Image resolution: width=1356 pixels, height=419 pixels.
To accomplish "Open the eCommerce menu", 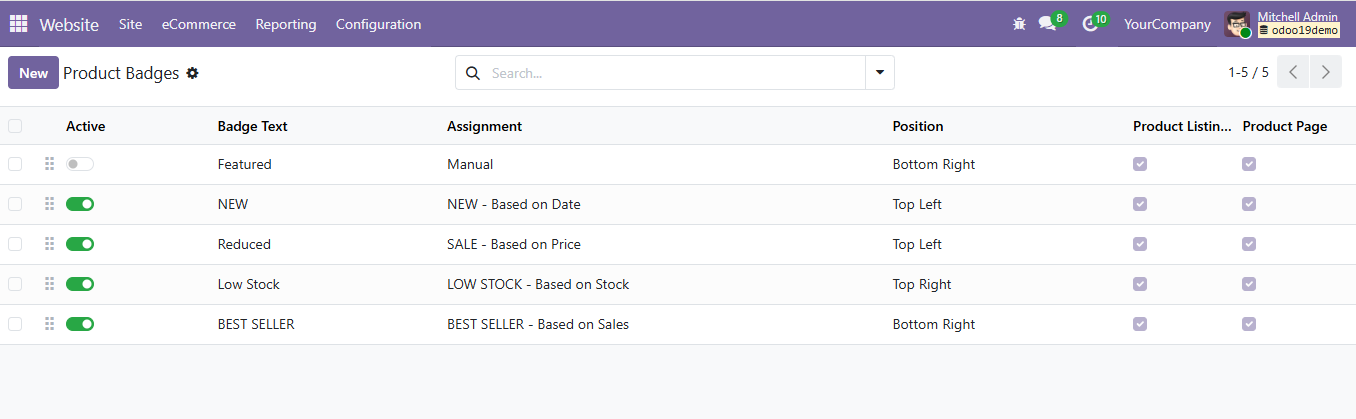I will [199, 24].
